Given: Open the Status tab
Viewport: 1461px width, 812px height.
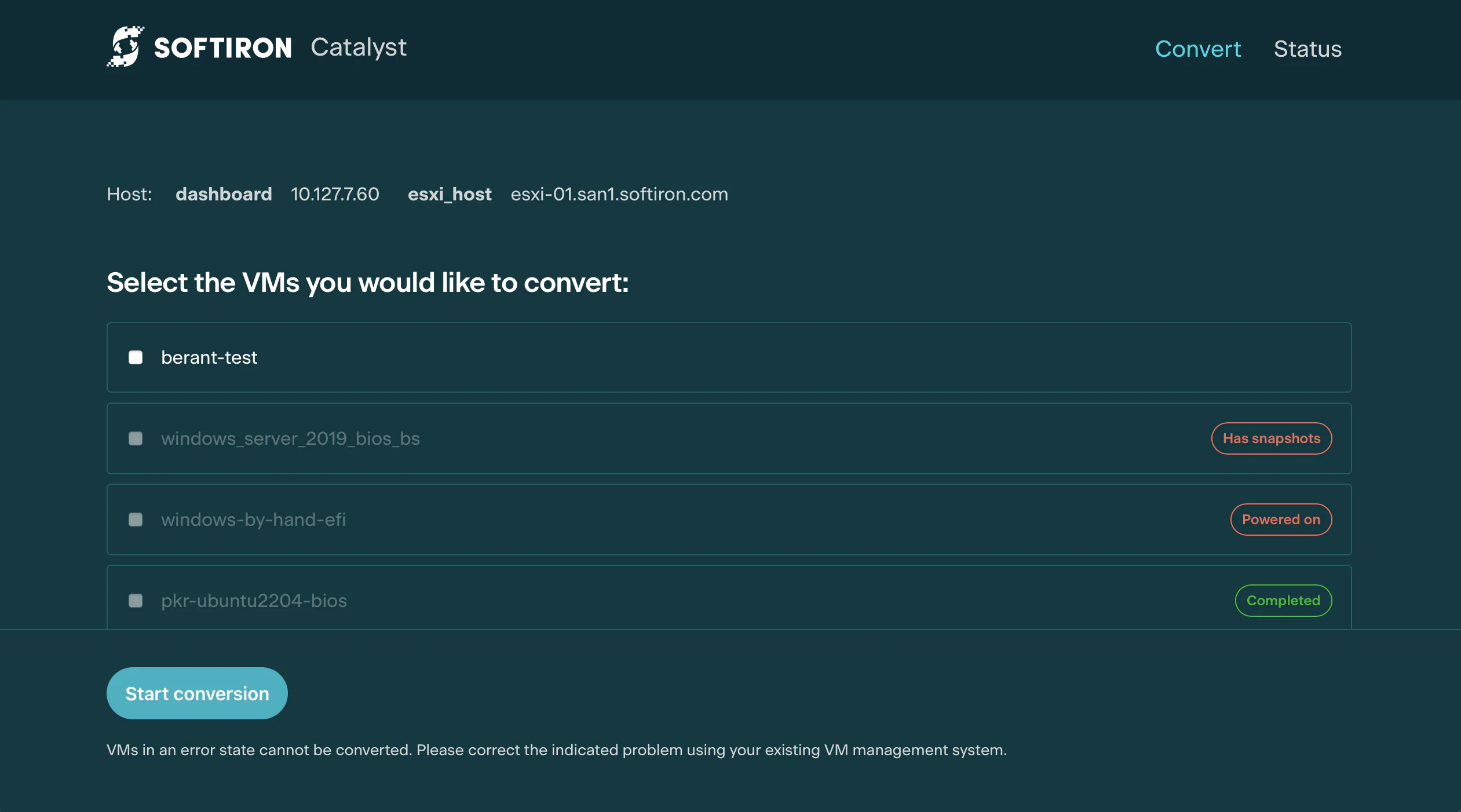Looking at the screenshot, I should (x=1308, y=48).
